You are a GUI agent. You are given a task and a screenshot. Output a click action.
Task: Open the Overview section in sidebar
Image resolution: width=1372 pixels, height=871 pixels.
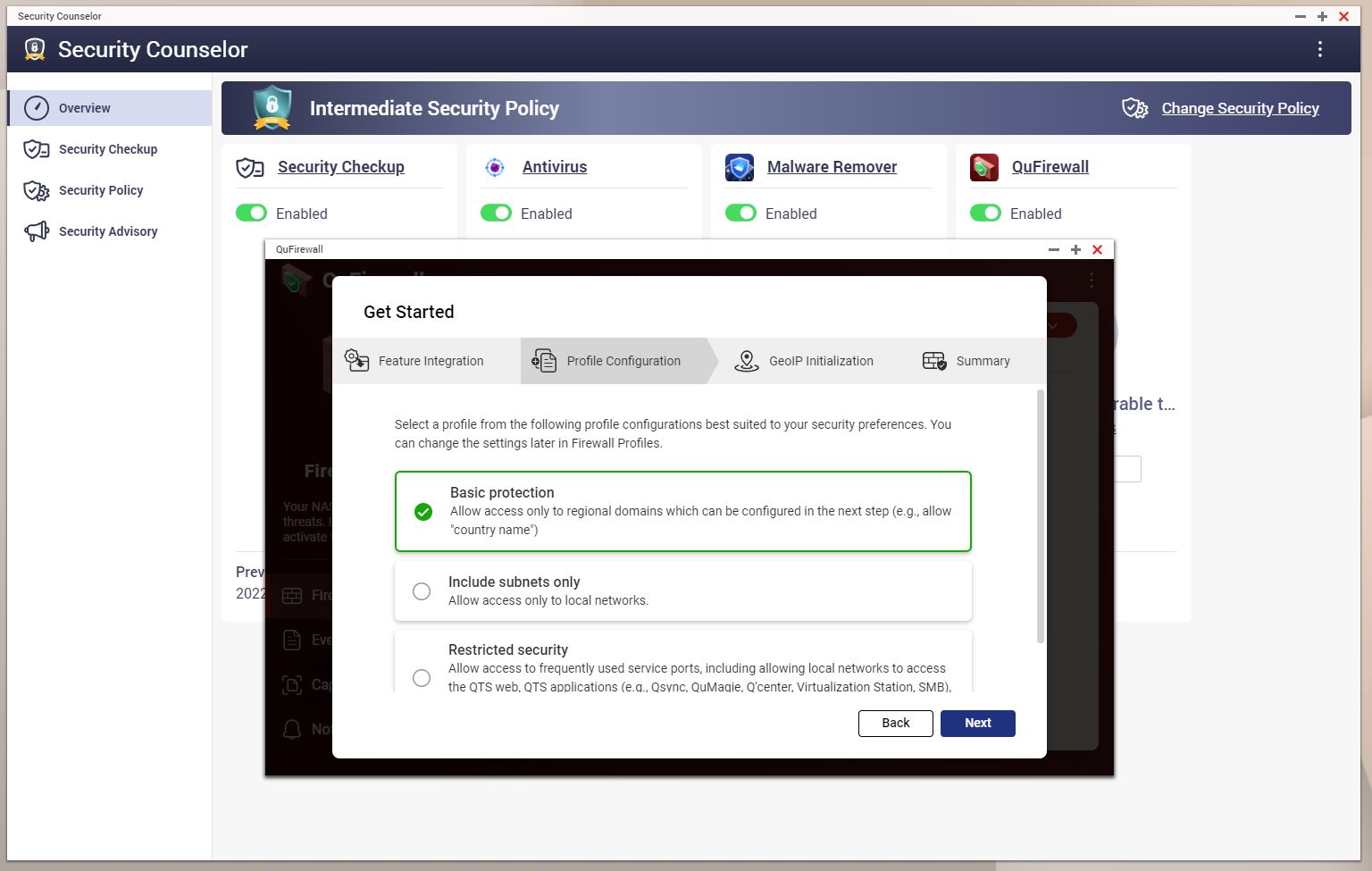(x=110, y=108)
